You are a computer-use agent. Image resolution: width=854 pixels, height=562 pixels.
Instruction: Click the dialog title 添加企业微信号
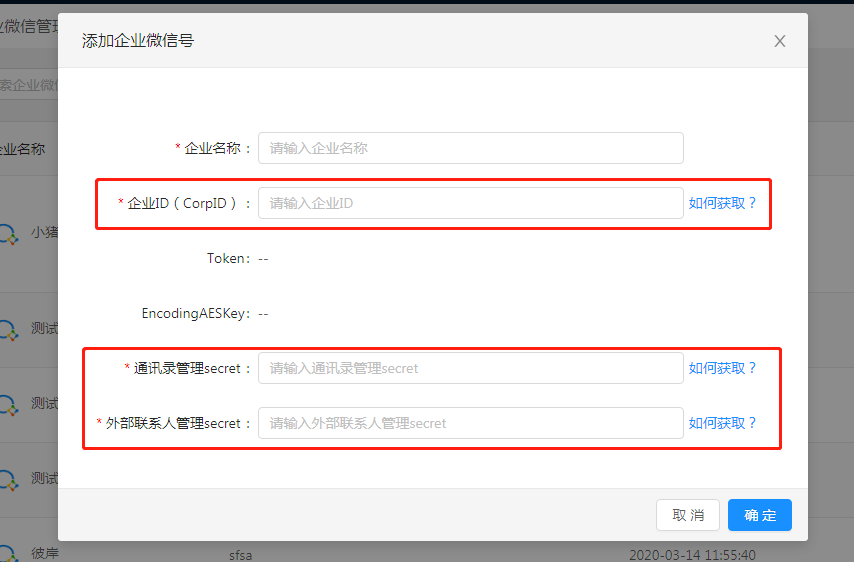[x=138, y=41]
